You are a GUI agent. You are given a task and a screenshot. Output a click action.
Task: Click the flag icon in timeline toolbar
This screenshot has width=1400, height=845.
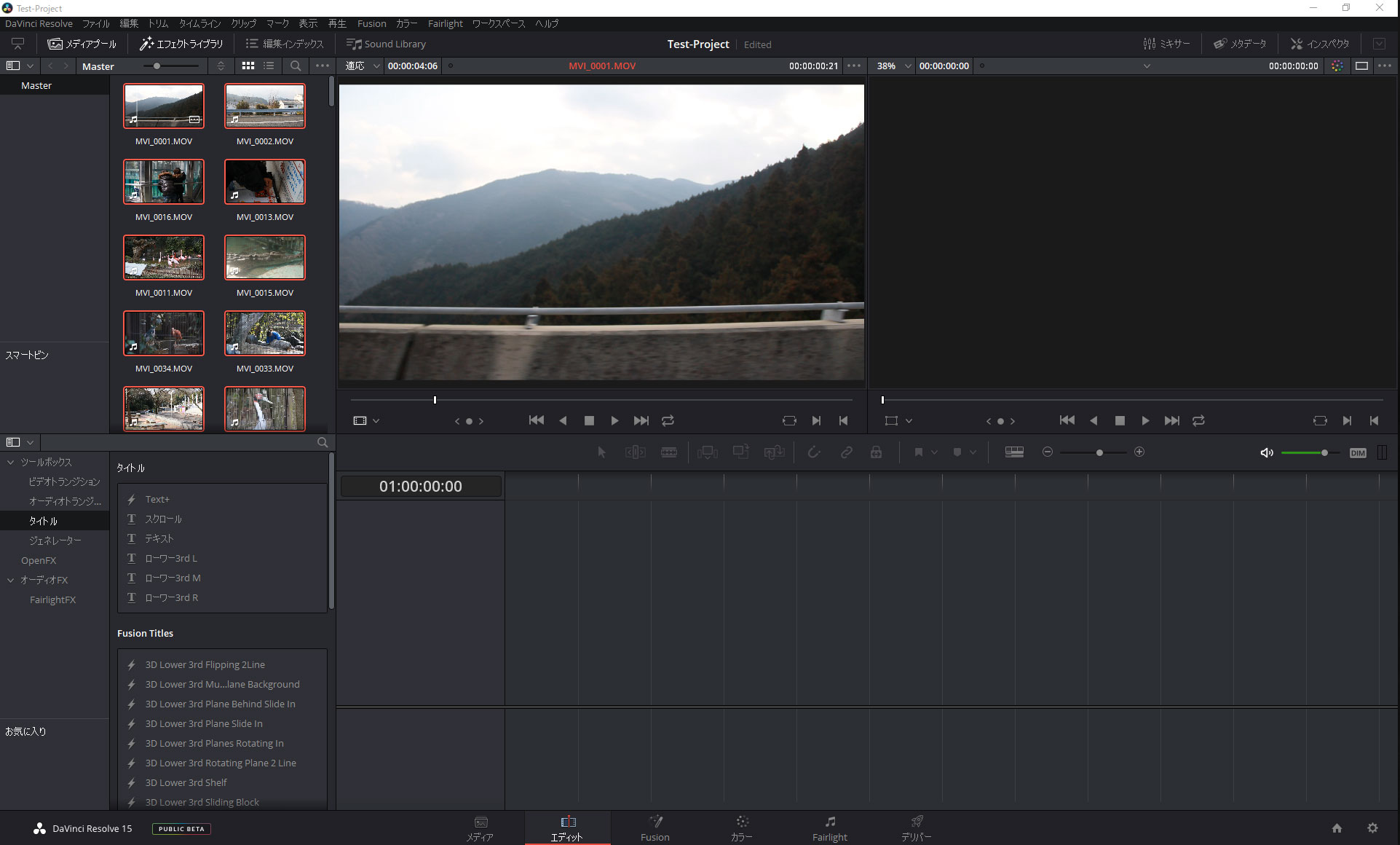(x=919, y=452)
